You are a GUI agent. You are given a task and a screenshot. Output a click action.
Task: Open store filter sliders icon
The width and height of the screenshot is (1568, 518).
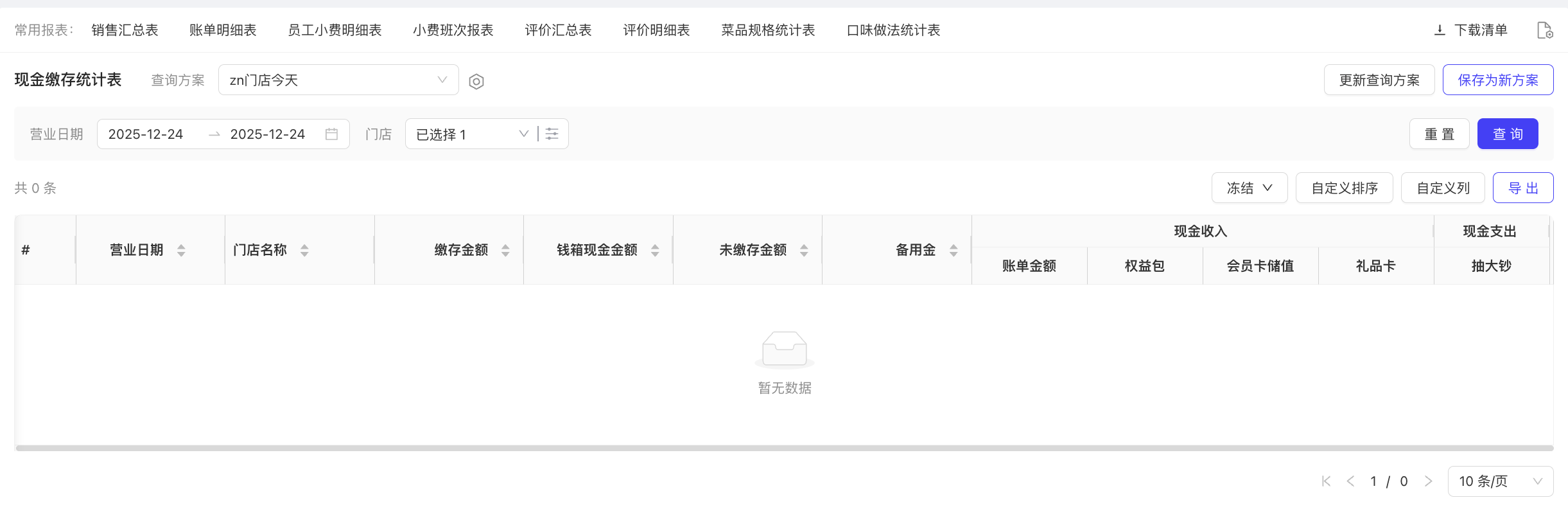[x=552, y=134]
